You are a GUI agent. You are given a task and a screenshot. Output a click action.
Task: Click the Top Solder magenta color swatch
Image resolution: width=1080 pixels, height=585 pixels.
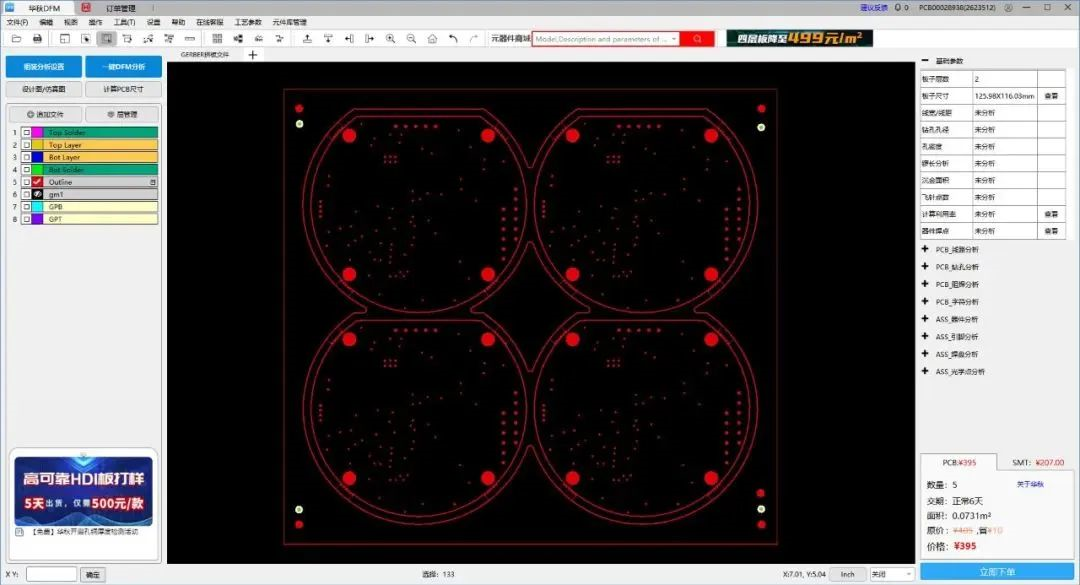click(37, 132)
